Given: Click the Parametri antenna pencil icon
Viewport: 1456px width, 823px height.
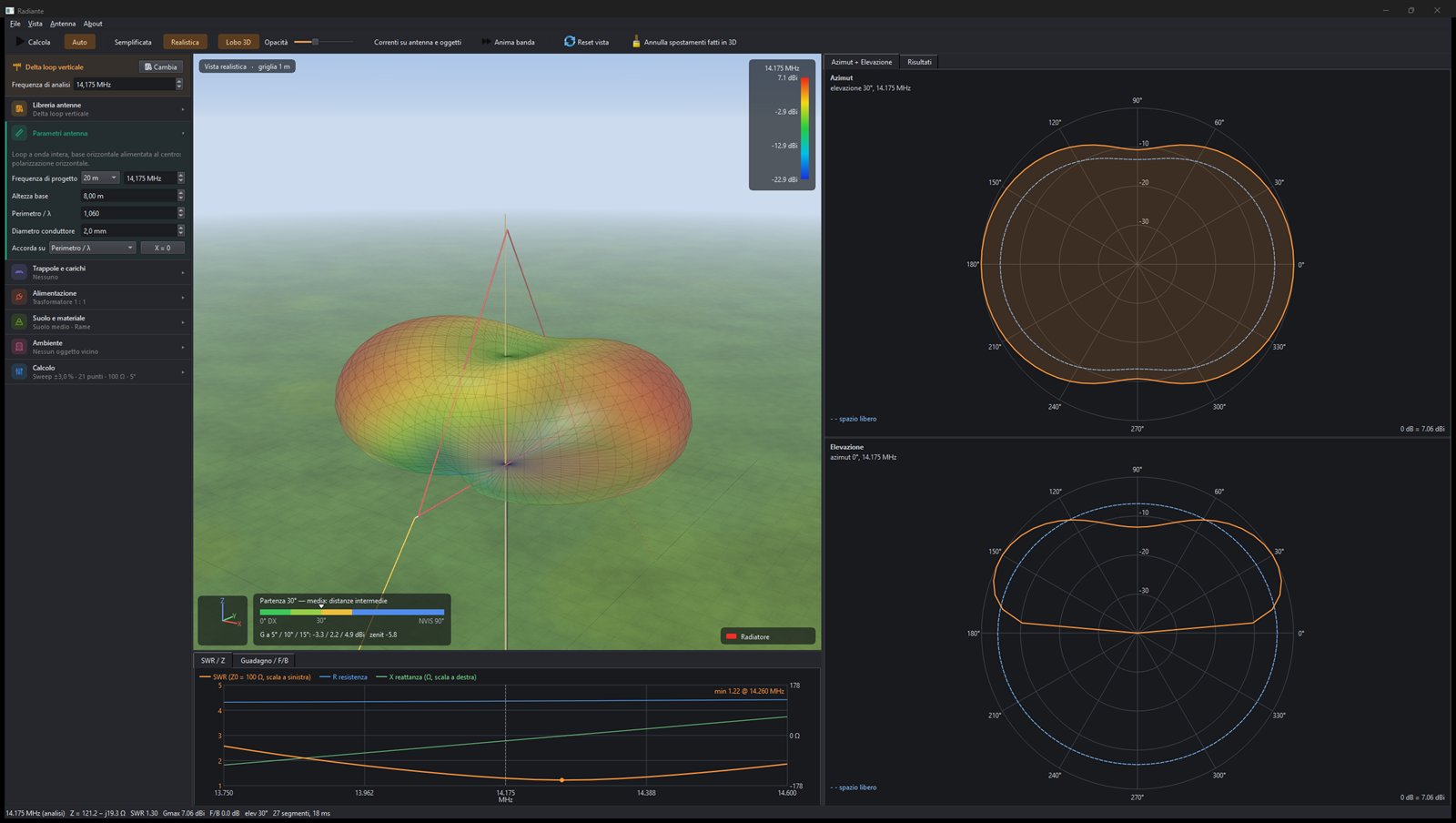Looking at the screenshot, I should 19,133.
